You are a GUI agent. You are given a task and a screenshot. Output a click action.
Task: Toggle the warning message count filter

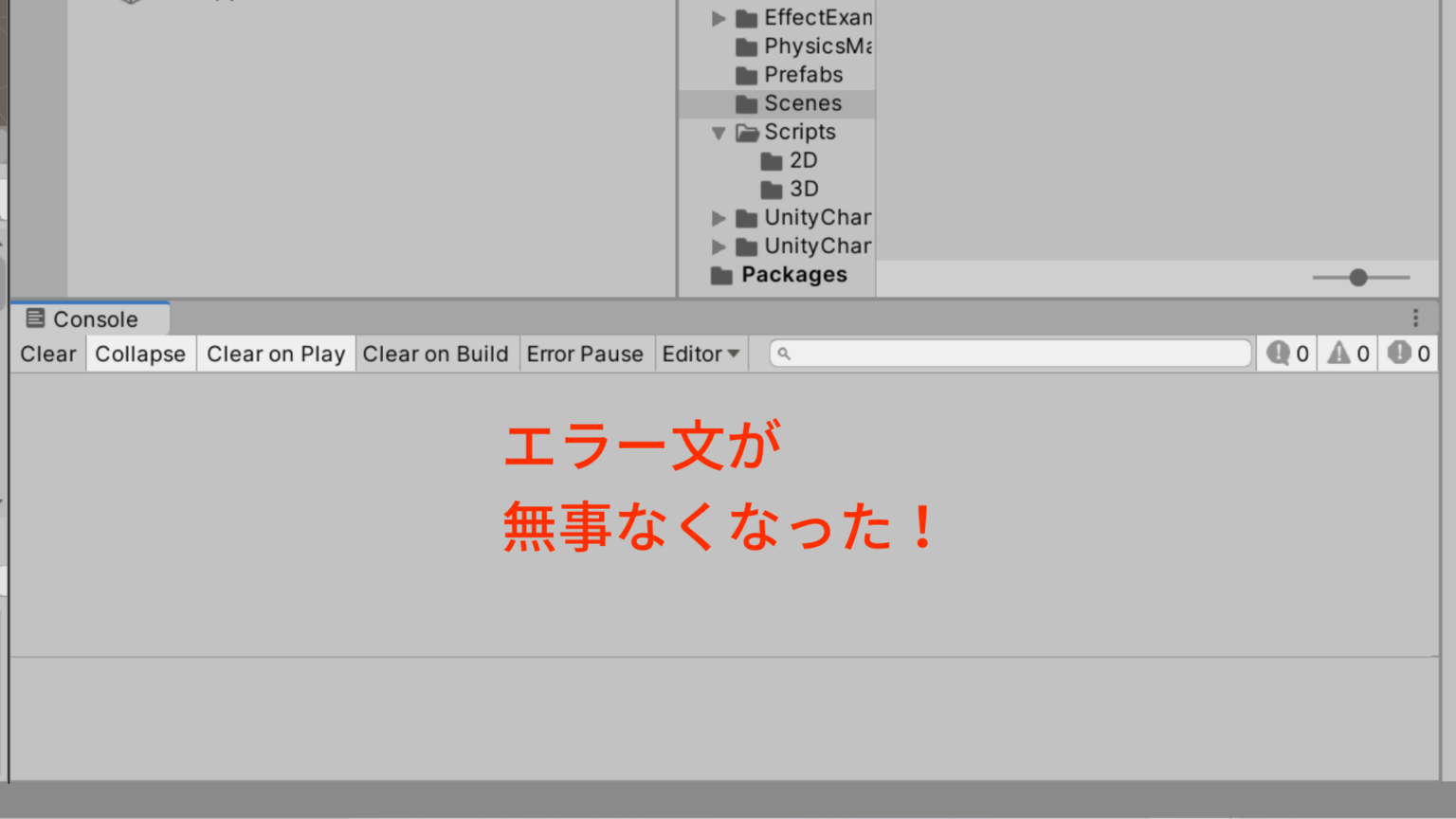1348,354
